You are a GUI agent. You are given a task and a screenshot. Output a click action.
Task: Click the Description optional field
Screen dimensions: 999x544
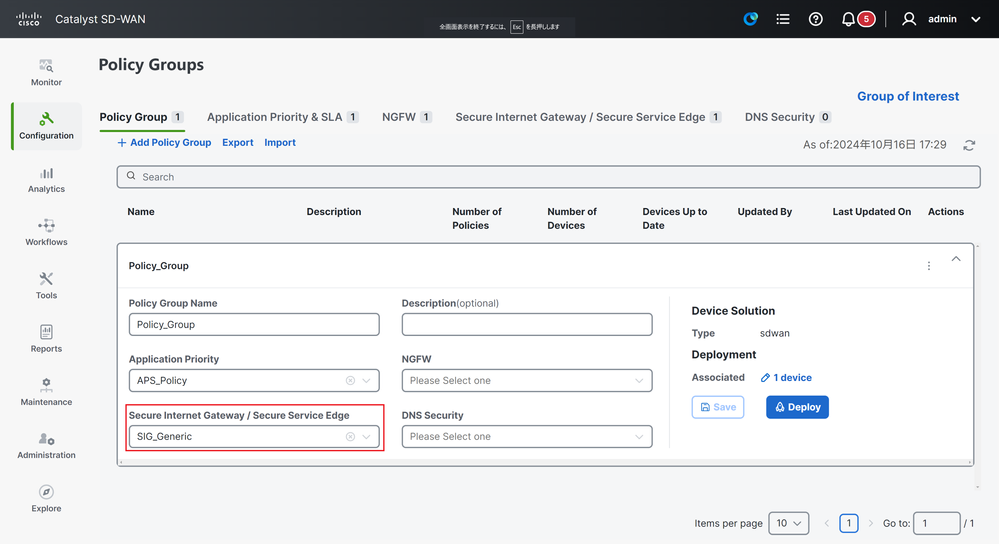coord(527,324)
